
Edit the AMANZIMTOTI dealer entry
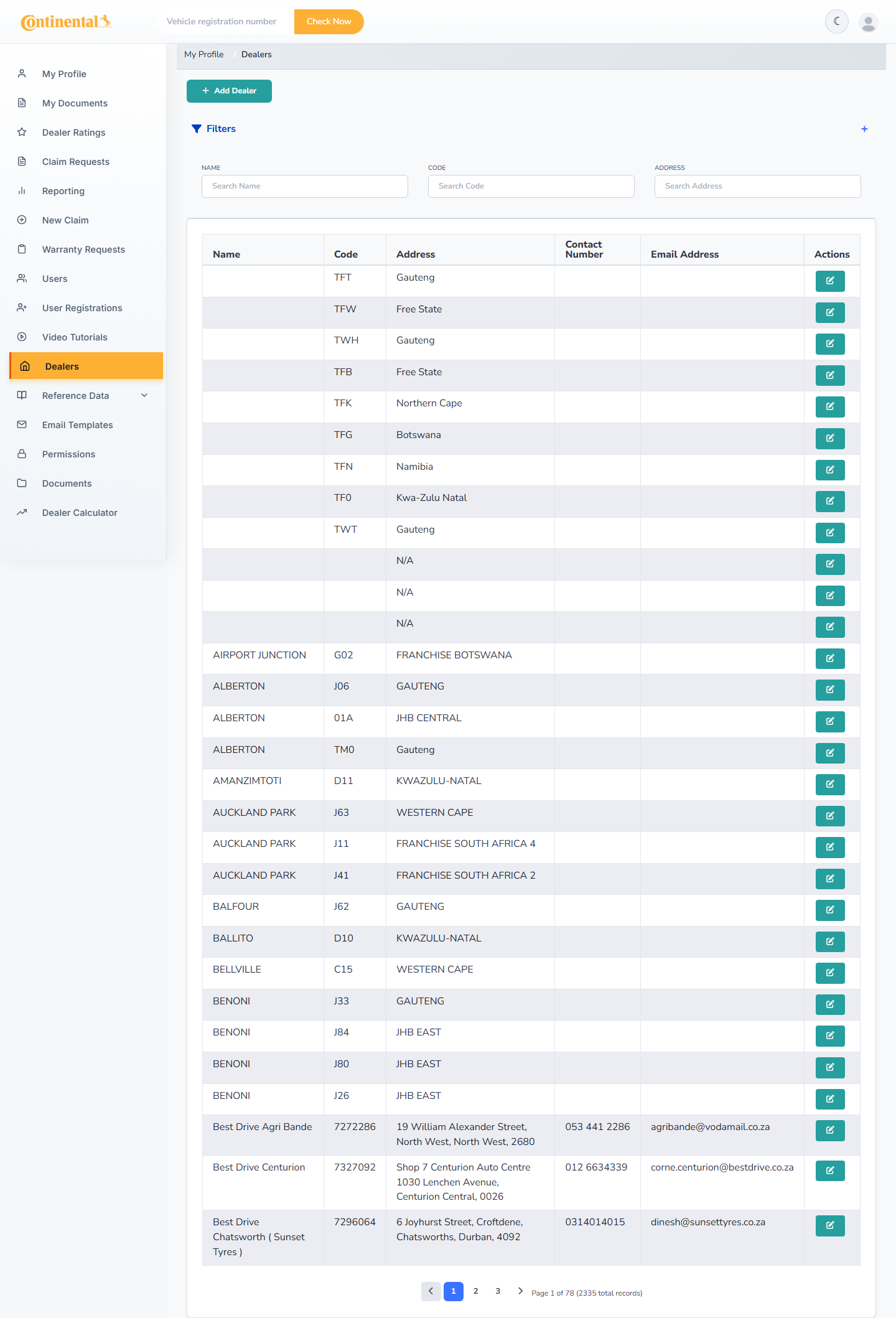coord(830,784)
